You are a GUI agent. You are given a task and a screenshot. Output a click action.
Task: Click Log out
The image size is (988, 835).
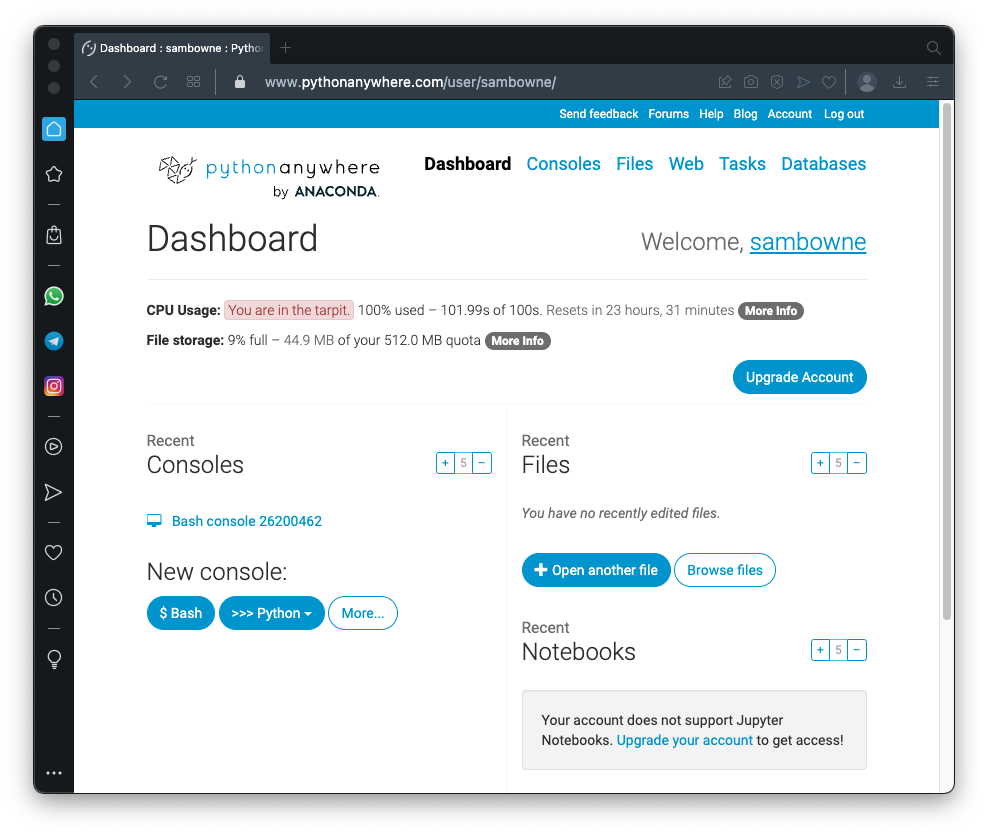coord(844,114)
